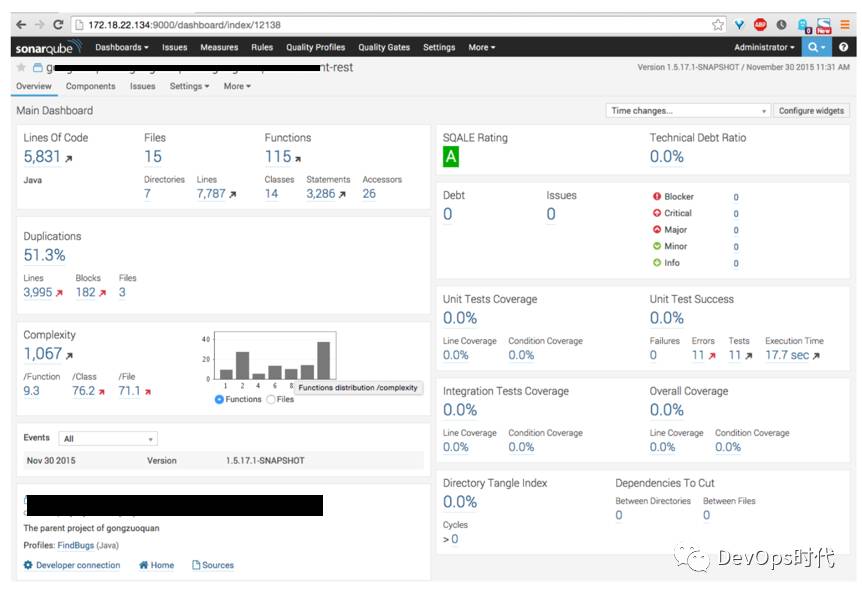The width and height of the screenshot is (862, 597).
Task: Click the 51.3% duplications value
Action: (44, 255)
